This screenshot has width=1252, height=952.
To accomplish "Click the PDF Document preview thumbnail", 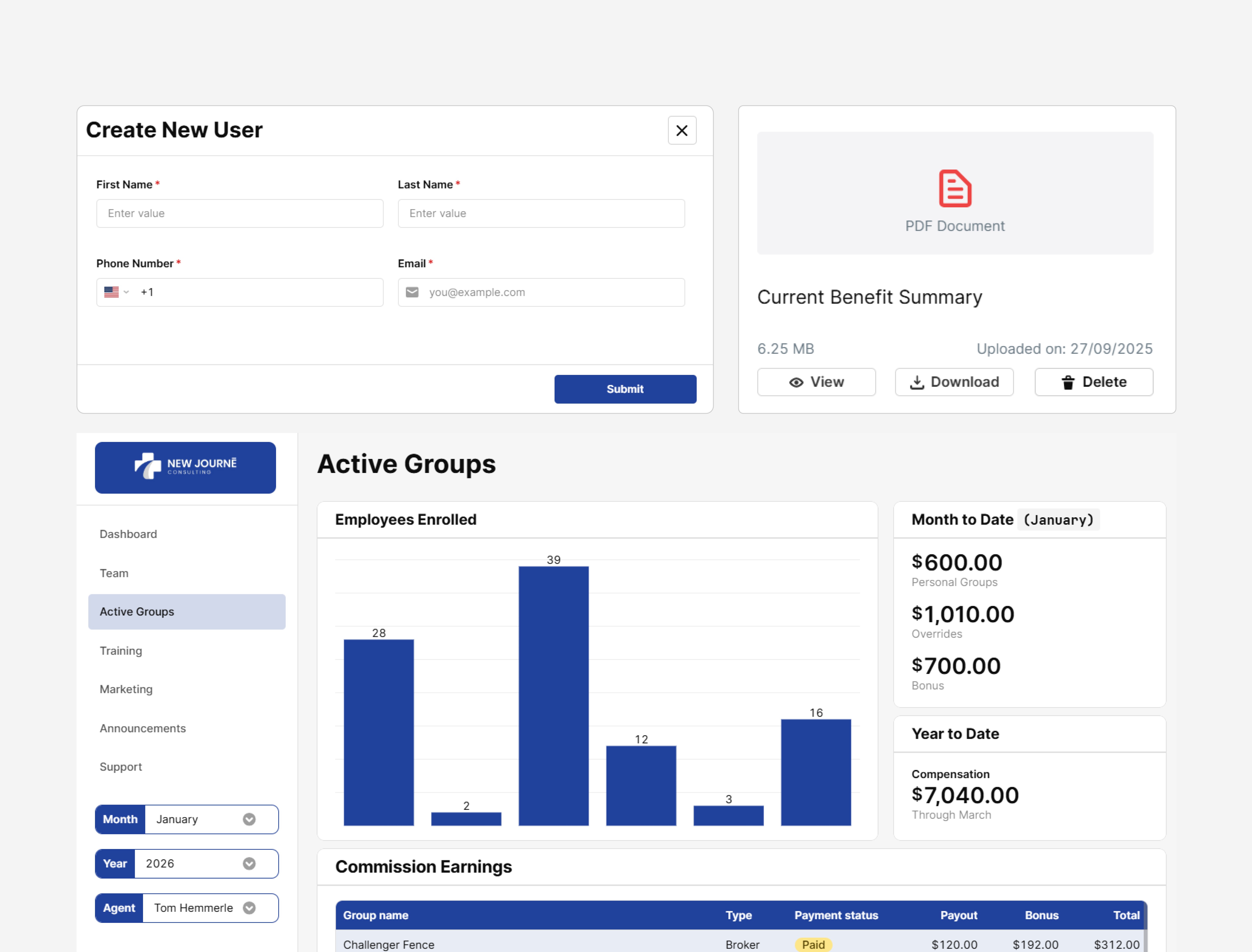I will point(955,193).
